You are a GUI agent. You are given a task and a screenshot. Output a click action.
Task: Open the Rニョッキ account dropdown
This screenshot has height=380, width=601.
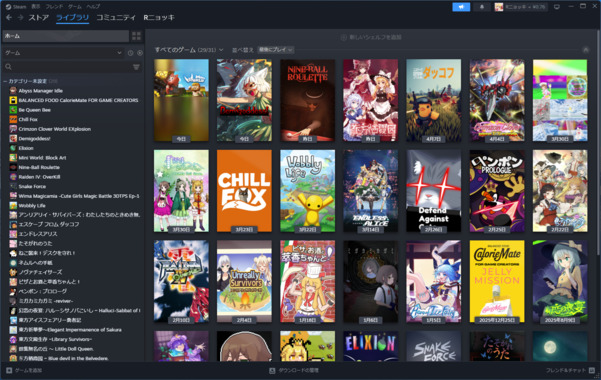point(521,7)
